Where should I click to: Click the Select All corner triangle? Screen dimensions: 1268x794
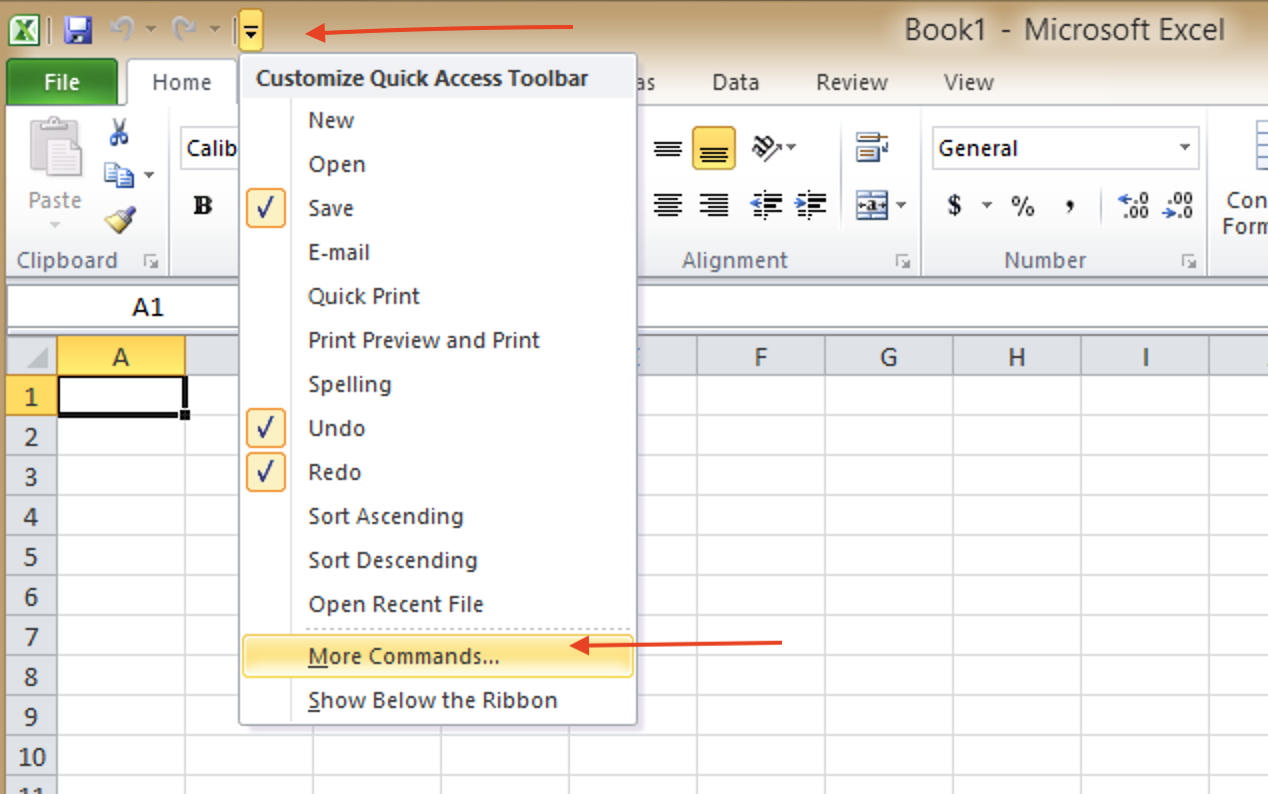[32, 356]
